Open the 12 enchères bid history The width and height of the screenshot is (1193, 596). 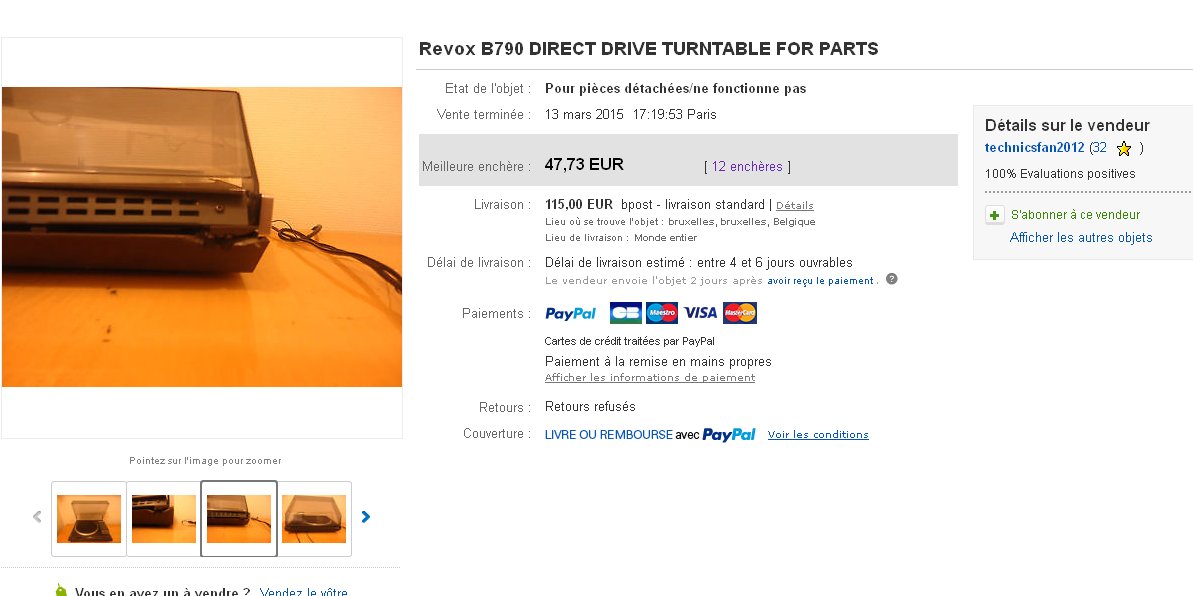tap(746, 166)
